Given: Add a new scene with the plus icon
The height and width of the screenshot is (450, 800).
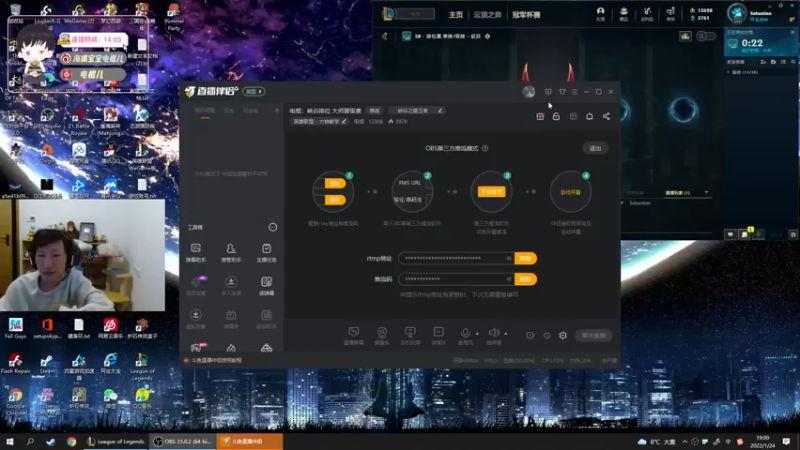Looking at the screenshot, I should 277,110.
